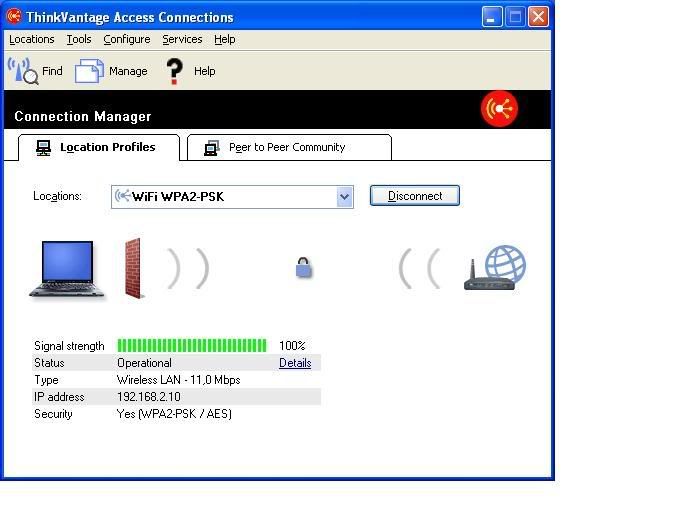Click the title bar application icon

point(14,17)
